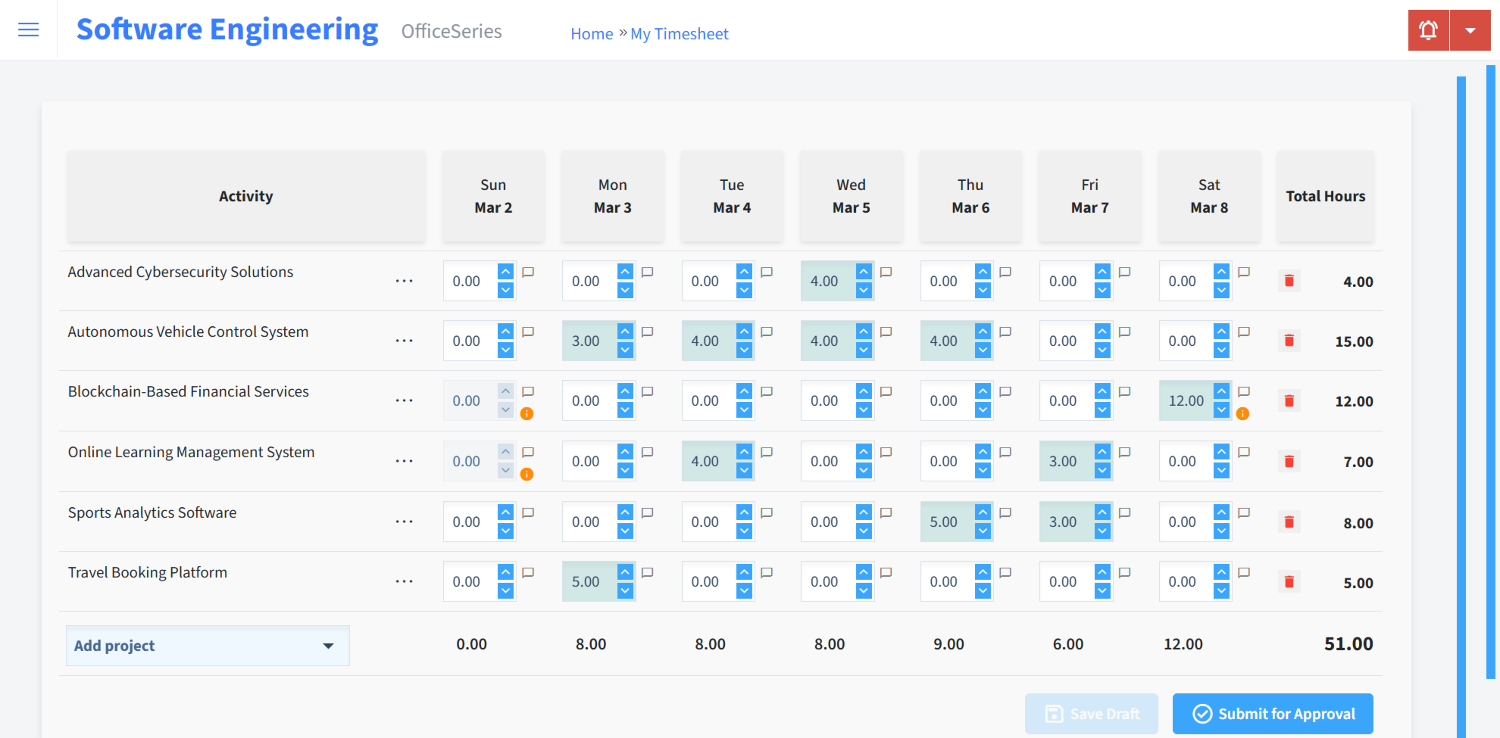Open the hamburger navigation menu

28,29
